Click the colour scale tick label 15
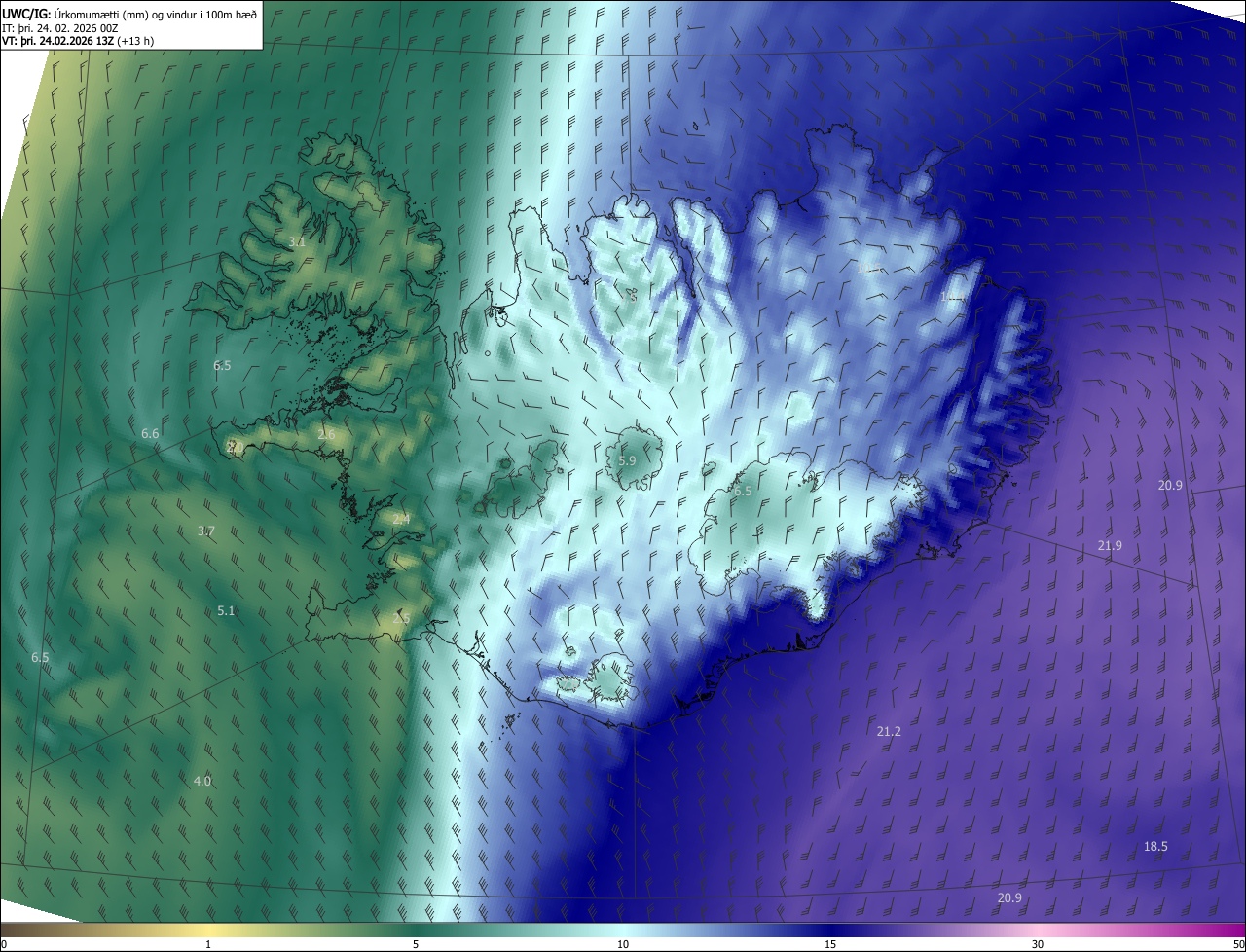 tap(830, 944)
